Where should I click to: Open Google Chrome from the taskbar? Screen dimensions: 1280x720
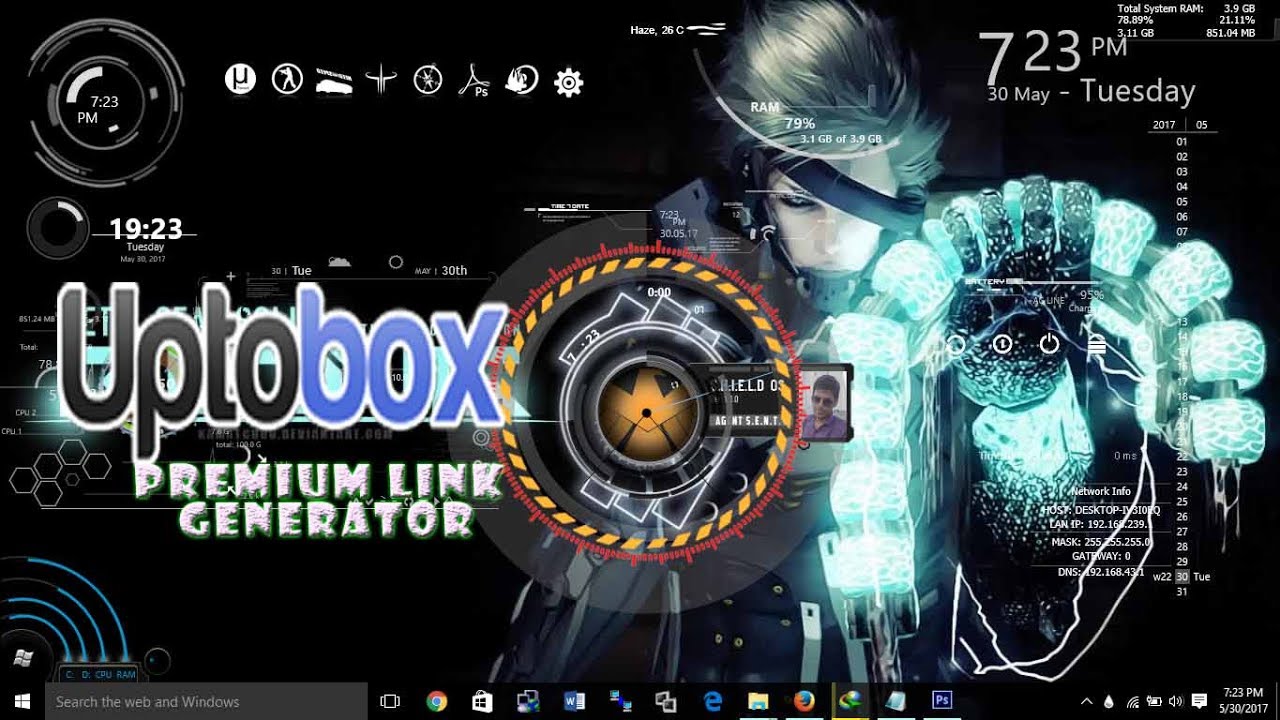436,701
